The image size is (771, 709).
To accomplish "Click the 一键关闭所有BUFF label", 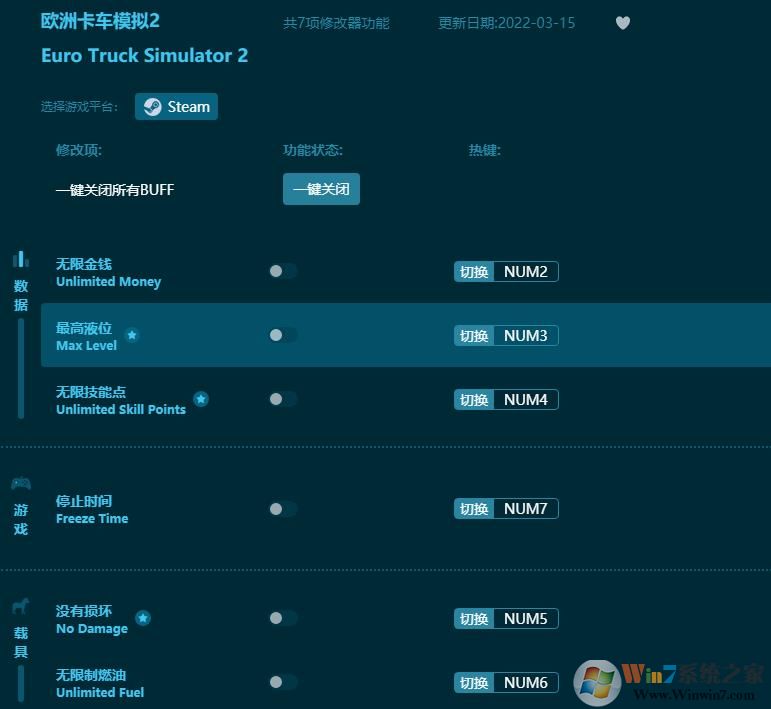I will 115,189.
